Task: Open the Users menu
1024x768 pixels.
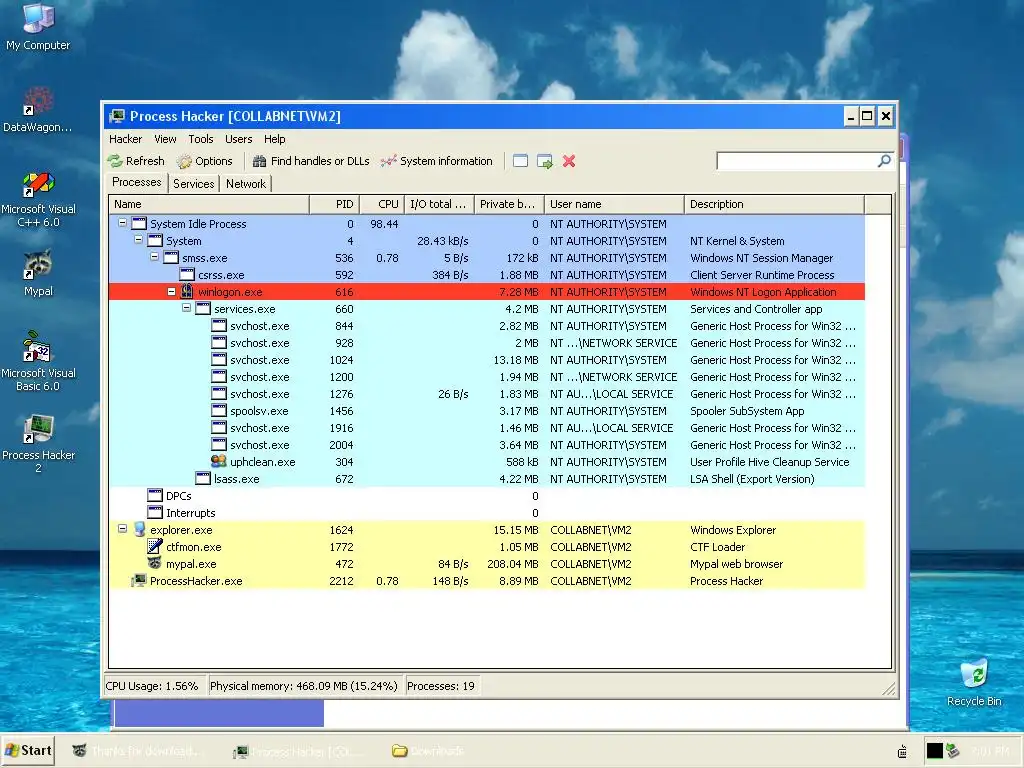Action: click(x=238, y=139)
